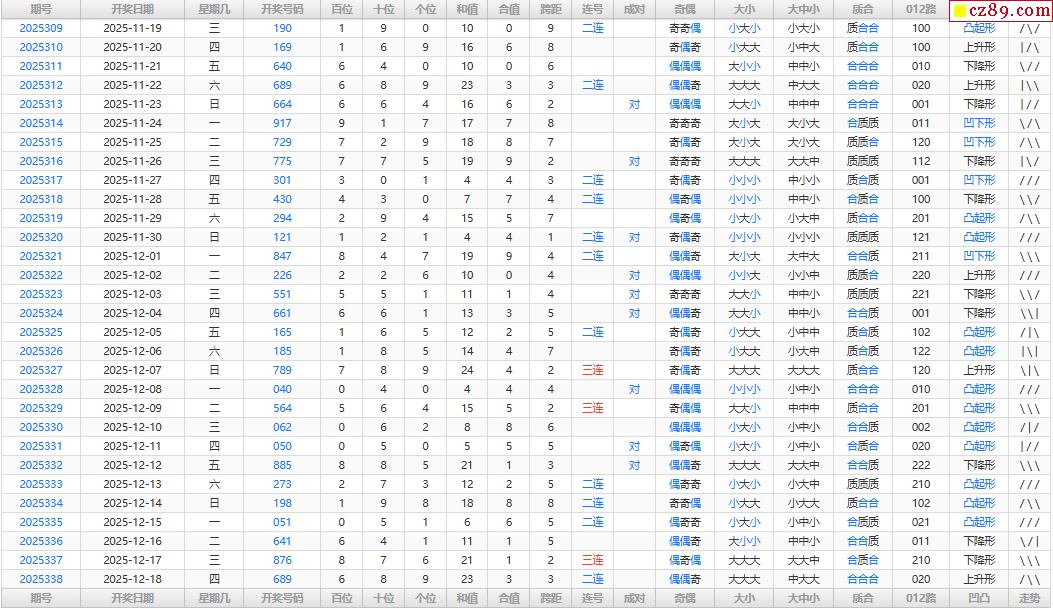Viewport: 1053px width, 609px height.
Task: Click winning number 273
Action: tap(283, 484)
